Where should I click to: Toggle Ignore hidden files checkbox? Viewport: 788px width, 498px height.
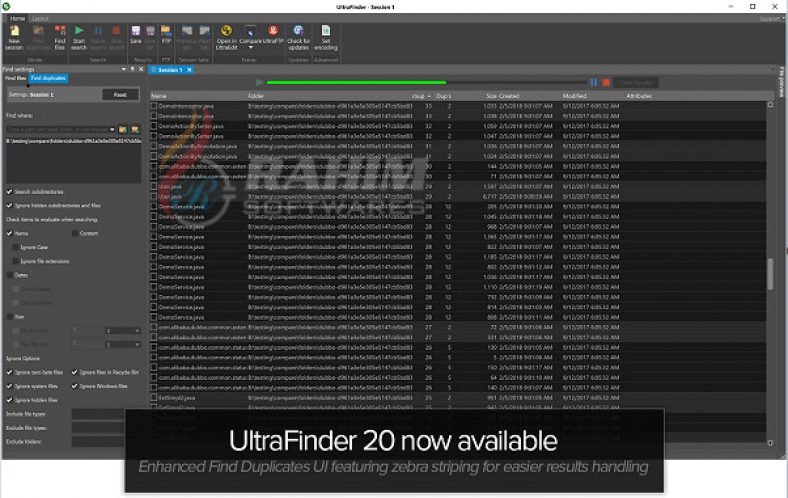(x=10, y=400)
